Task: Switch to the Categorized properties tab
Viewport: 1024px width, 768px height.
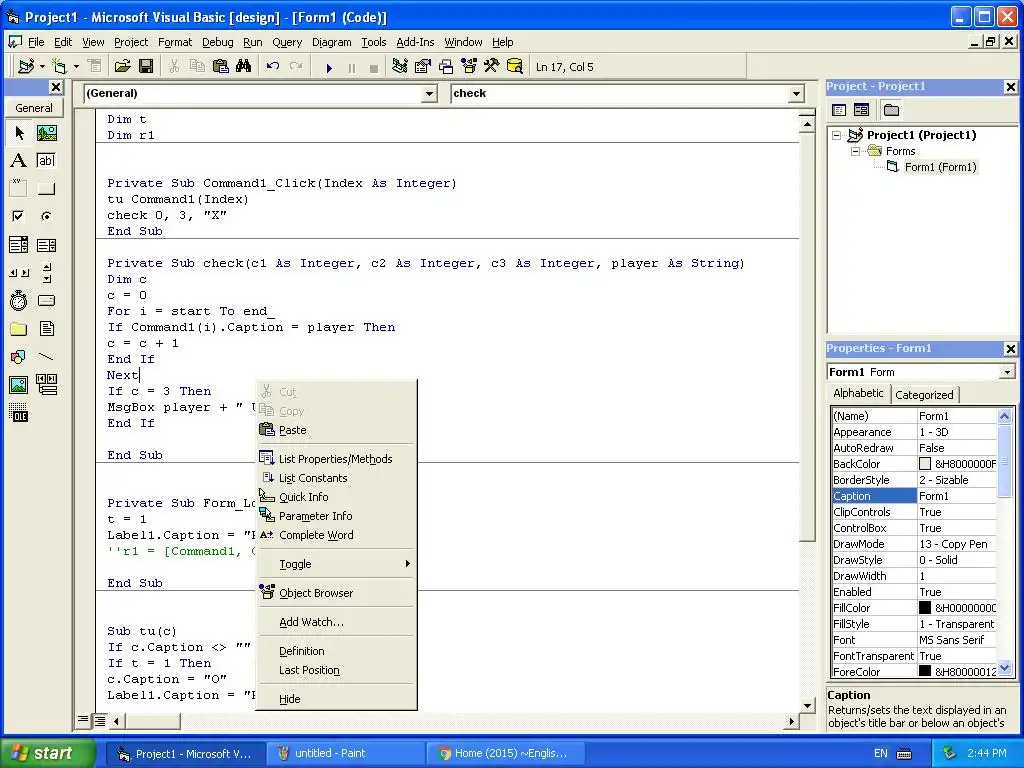Action: click(x=923, y=394)
